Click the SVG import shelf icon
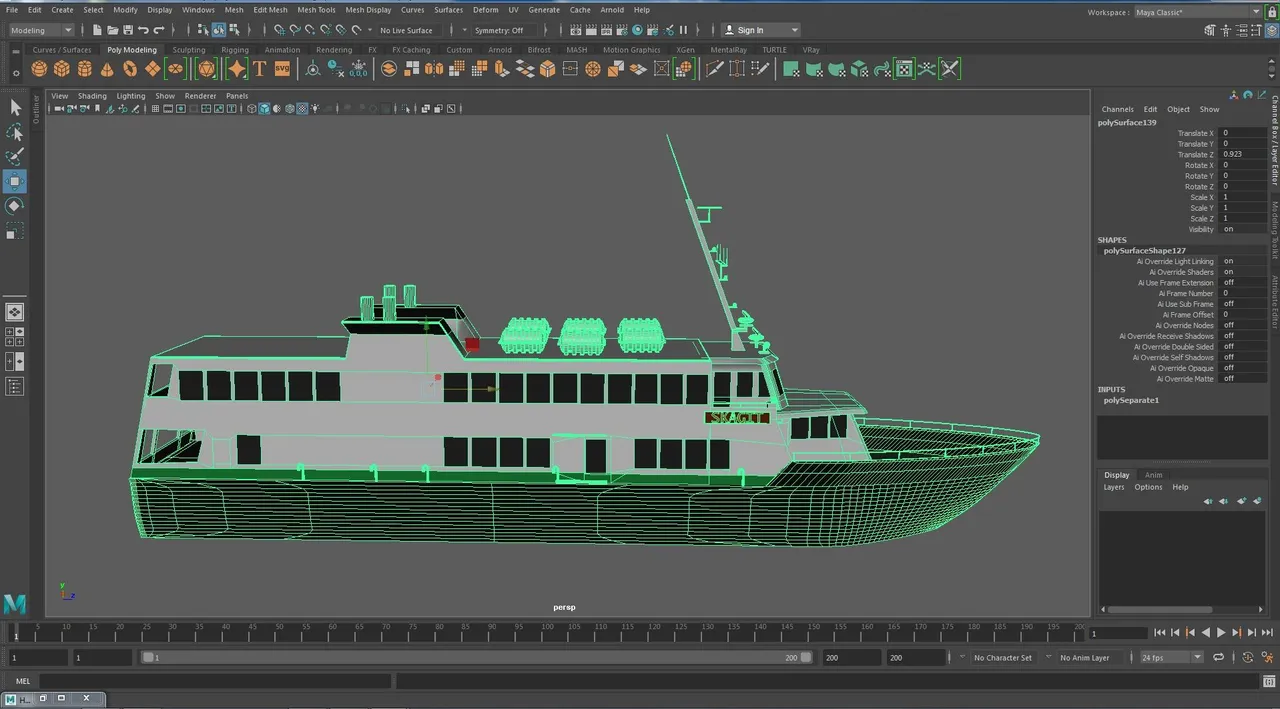This screenshot has height=709, width=1280. (x=282, y=69)
